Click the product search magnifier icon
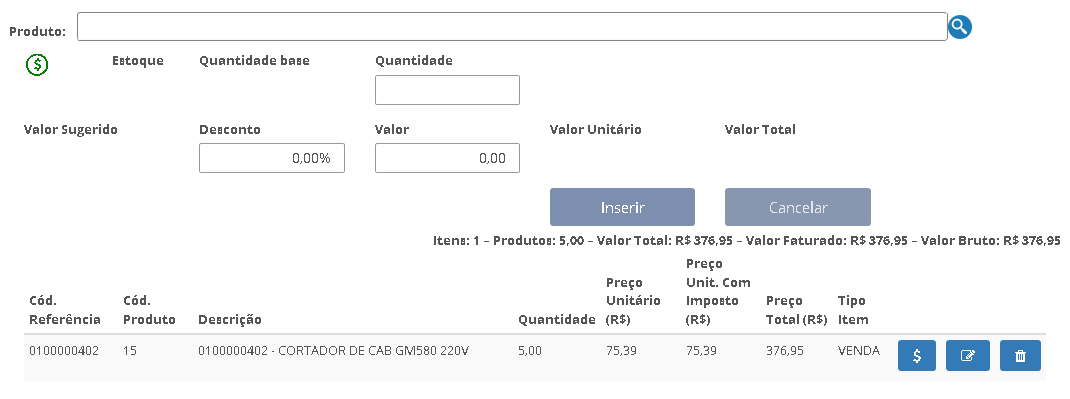The height and width of the screenshot is (399, 1070). click(959, 27)
